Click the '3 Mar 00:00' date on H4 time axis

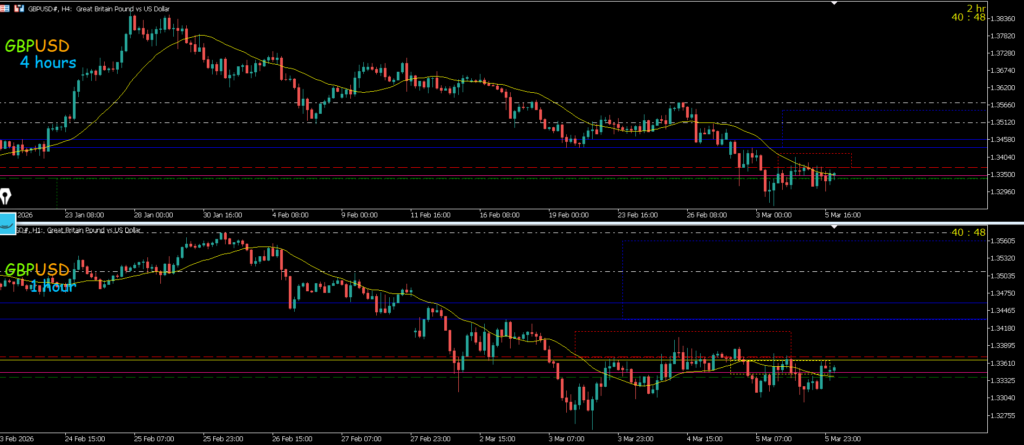tap(772, 213)
